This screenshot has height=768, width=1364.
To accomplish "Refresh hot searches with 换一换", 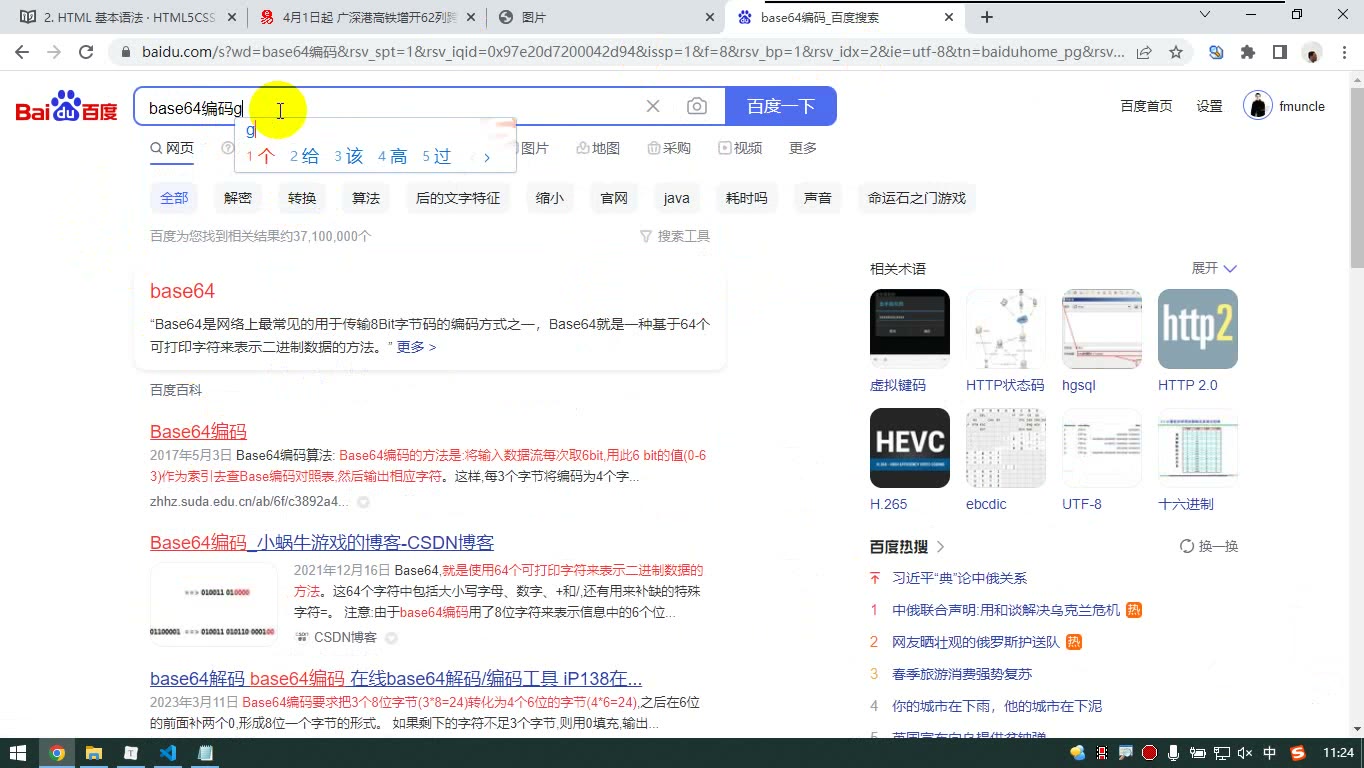I will 1209,546.
